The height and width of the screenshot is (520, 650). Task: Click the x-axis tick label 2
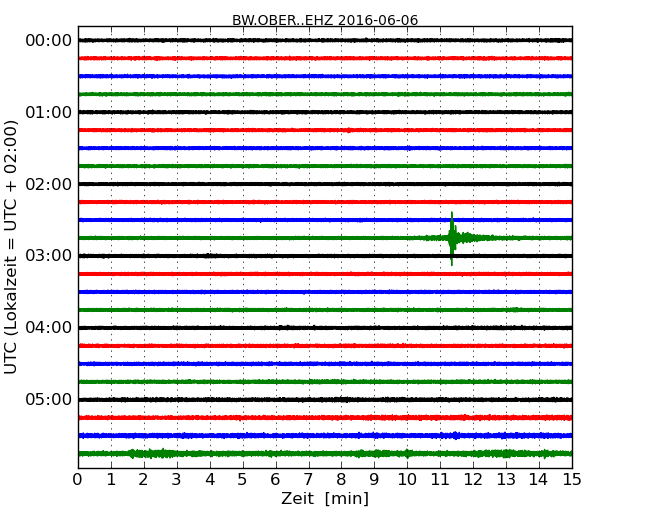pyautogui.click(x=144, y=479)
